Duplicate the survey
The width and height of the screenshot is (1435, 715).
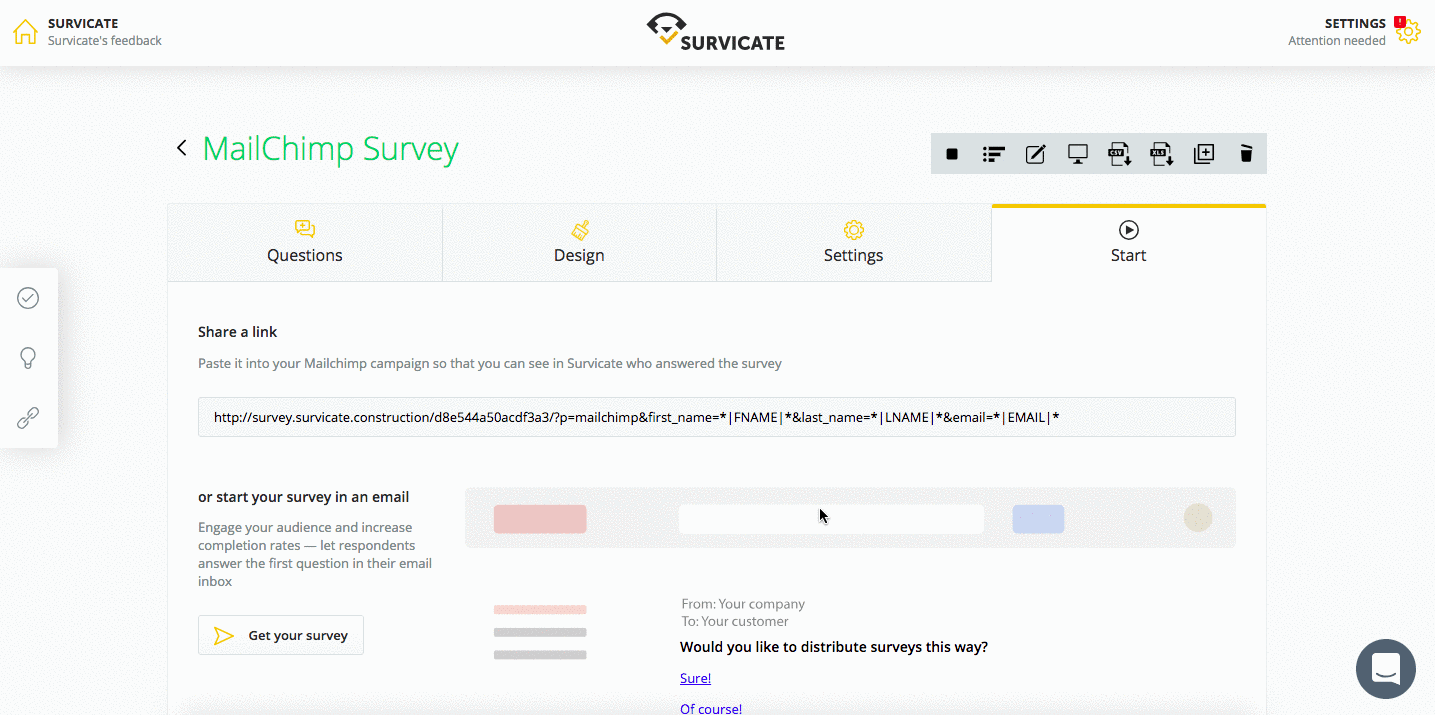1204,154
